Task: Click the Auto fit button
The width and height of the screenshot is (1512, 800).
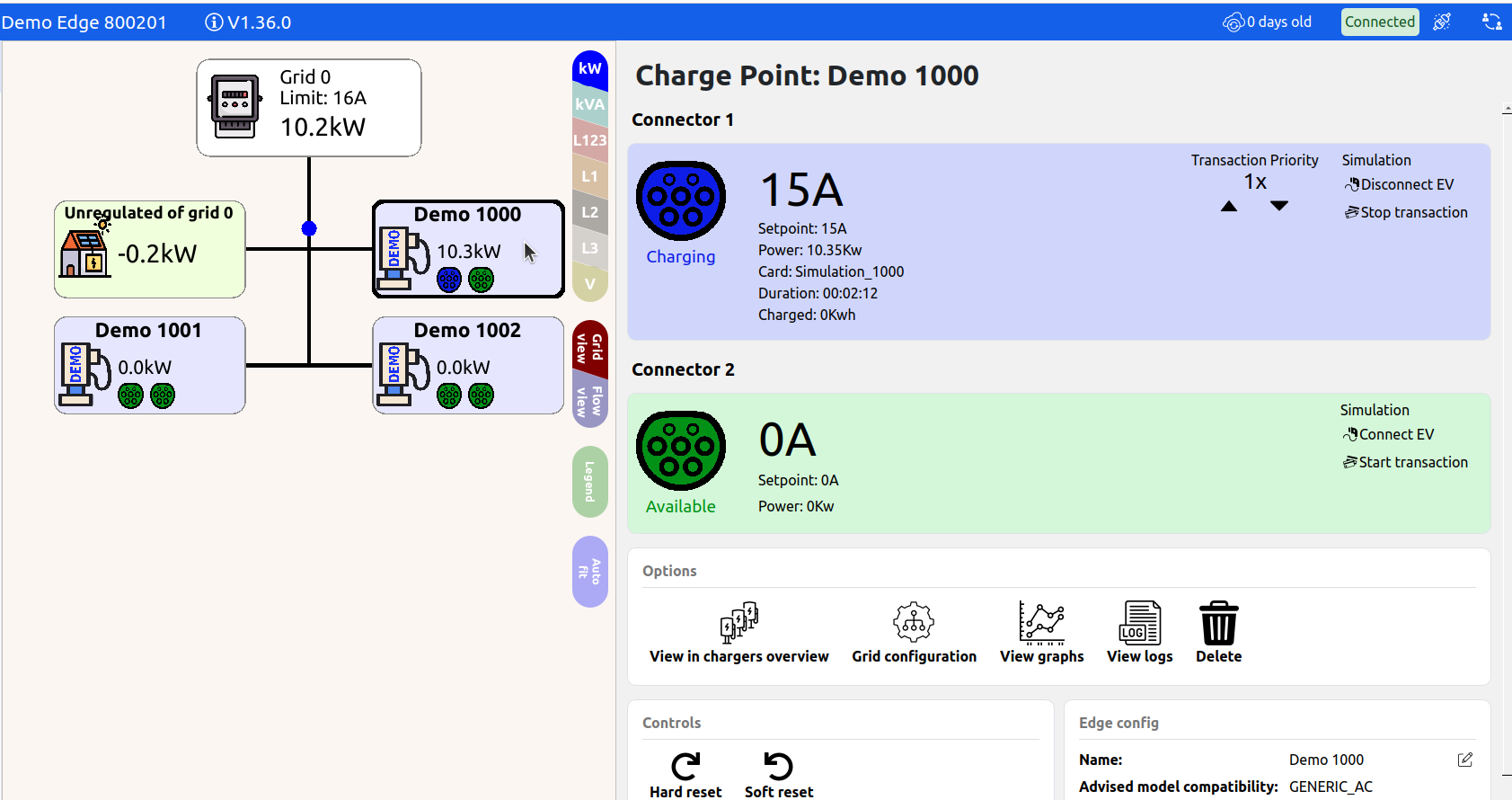Action: click(590, 572)
